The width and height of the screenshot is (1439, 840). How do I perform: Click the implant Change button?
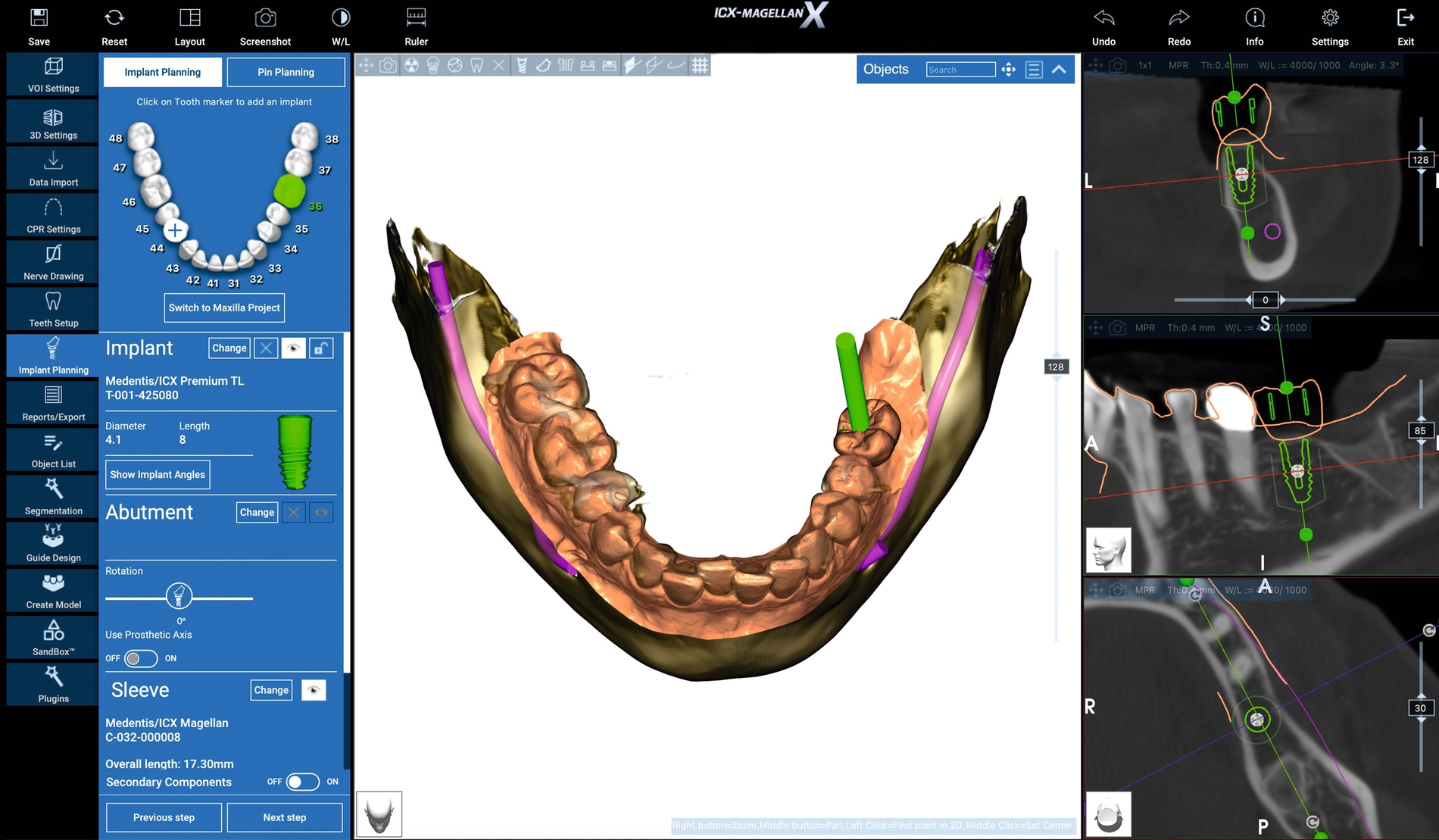(229, 348)
